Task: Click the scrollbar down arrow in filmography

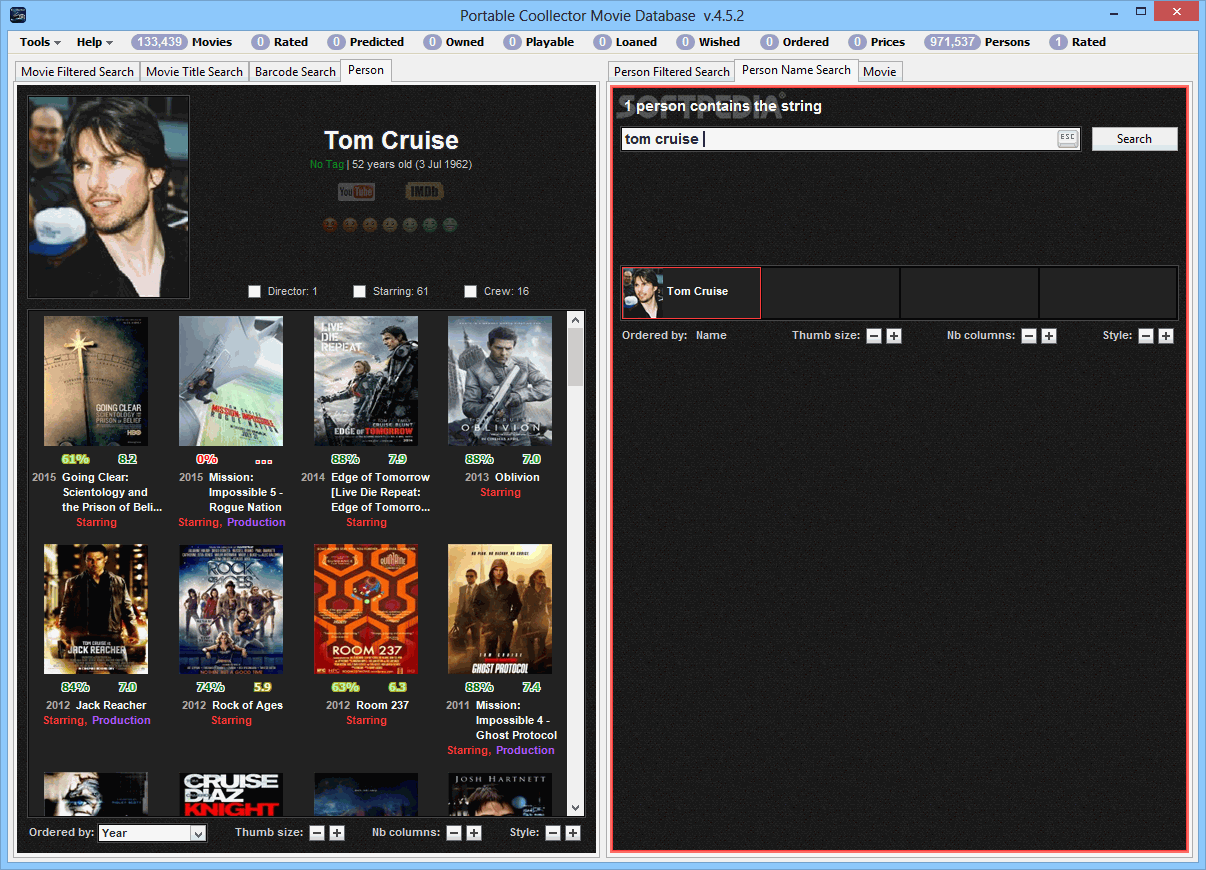Action: tap(575, 807)
